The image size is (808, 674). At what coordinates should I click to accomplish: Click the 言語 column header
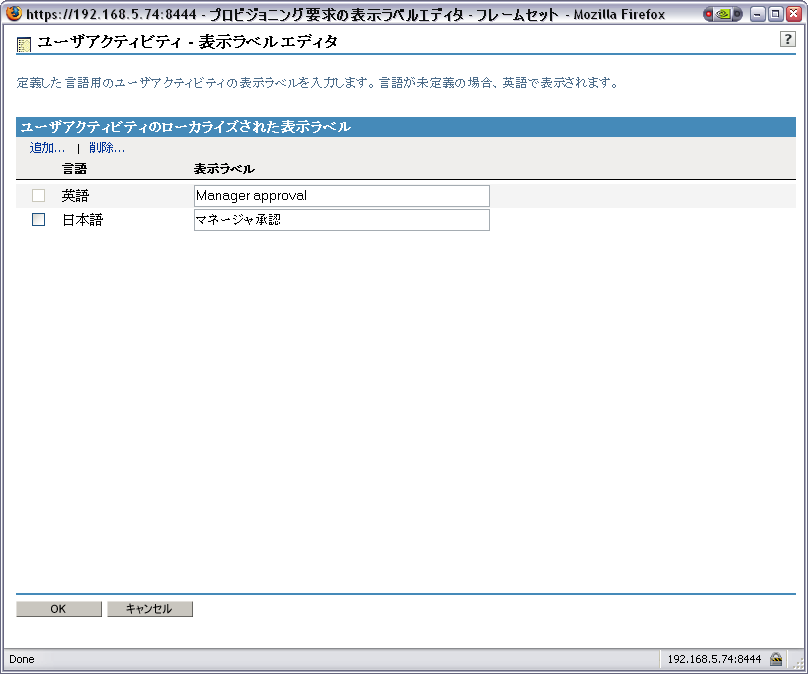[x=75, y=168]
